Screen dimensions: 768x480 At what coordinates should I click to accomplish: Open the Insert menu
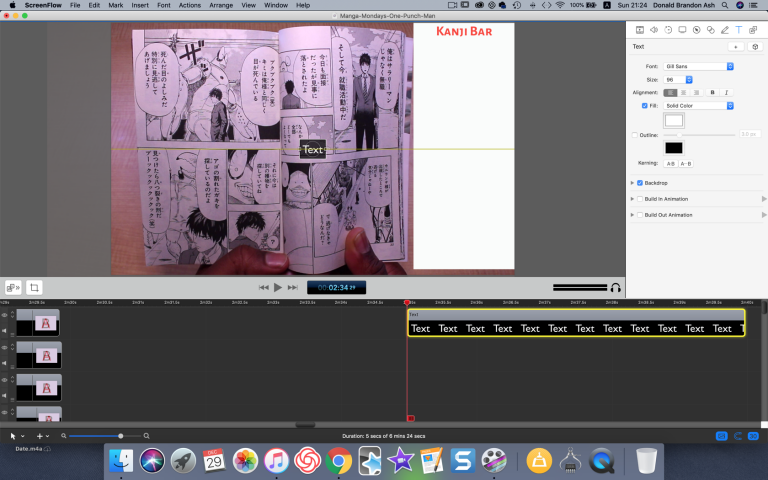pos(140,5)
